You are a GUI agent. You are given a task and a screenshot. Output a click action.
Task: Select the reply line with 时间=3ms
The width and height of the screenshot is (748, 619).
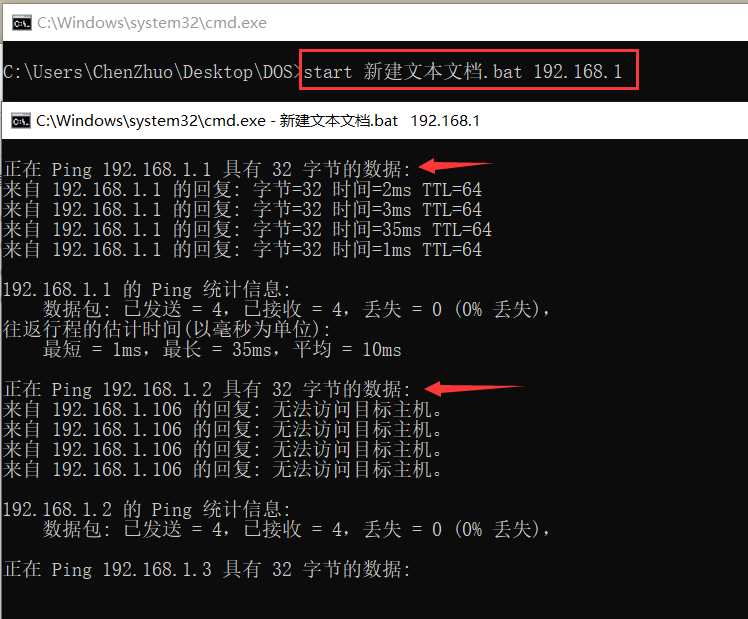pos(242,210)
